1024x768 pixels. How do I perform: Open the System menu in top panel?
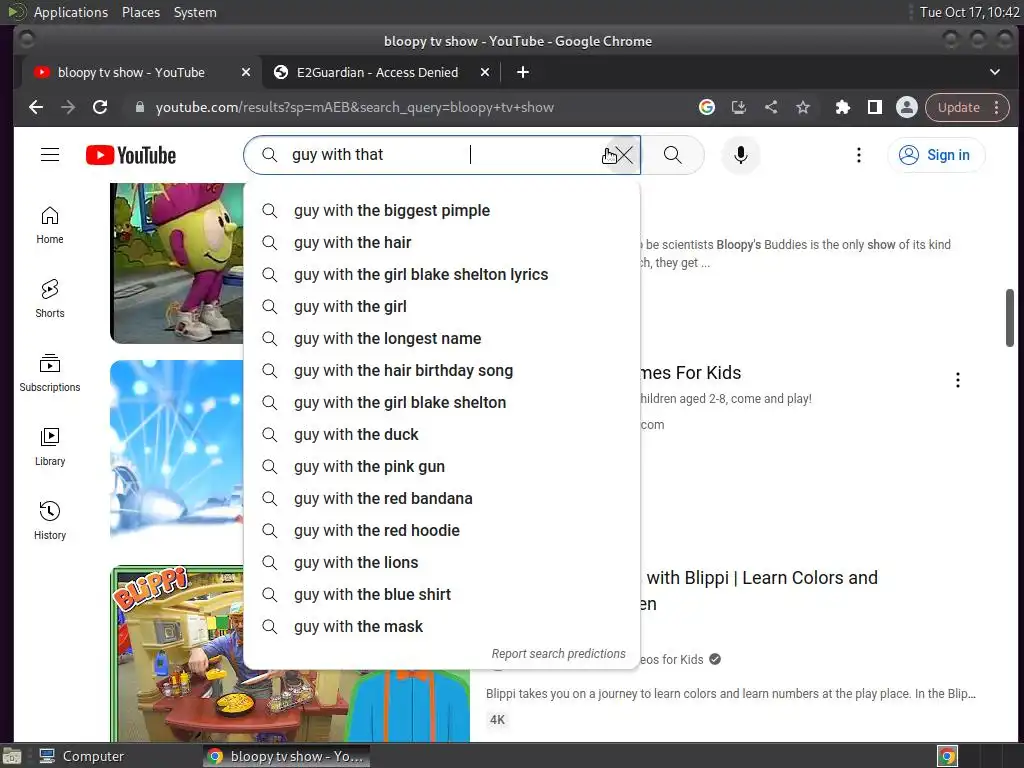point(195,12)
